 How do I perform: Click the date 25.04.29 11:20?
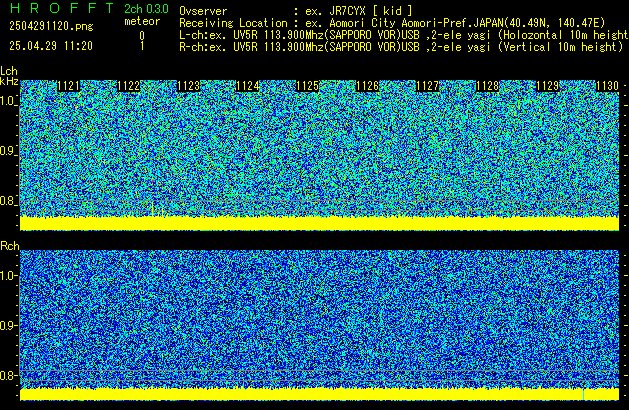[x=51, y=46]
